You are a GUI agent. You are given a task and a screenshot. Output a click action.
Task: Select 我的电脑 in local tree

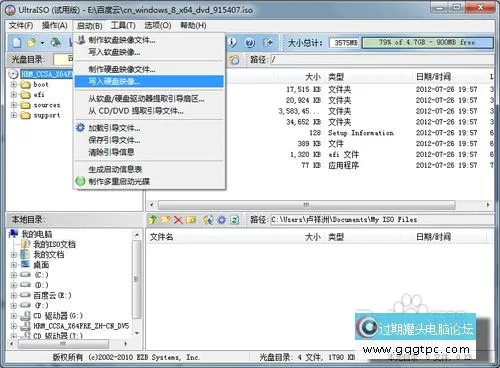click(37, 234)
